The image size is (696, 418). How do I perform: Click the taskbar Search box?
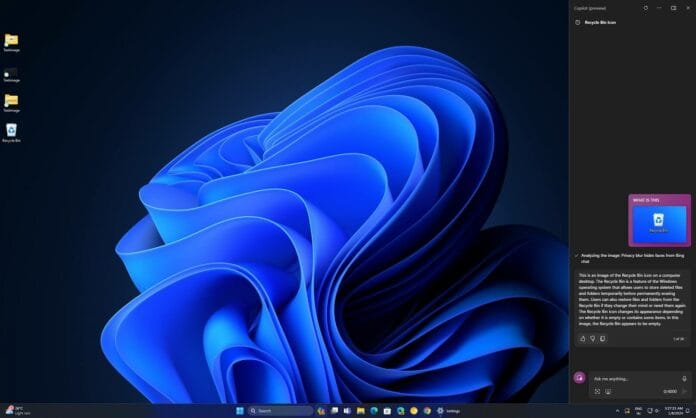(280, 411)
